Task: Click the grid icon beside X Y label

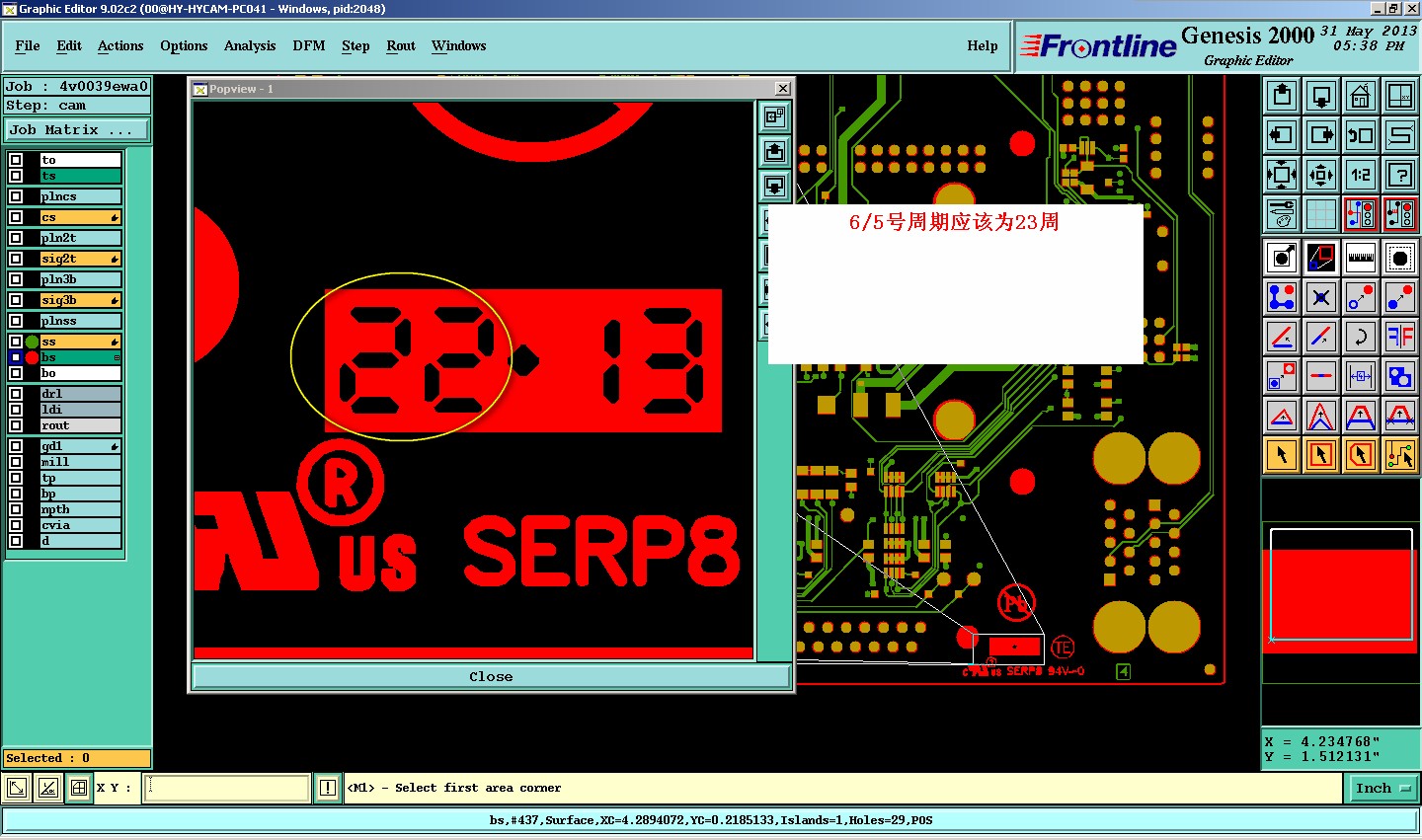Action: (79, 788)
